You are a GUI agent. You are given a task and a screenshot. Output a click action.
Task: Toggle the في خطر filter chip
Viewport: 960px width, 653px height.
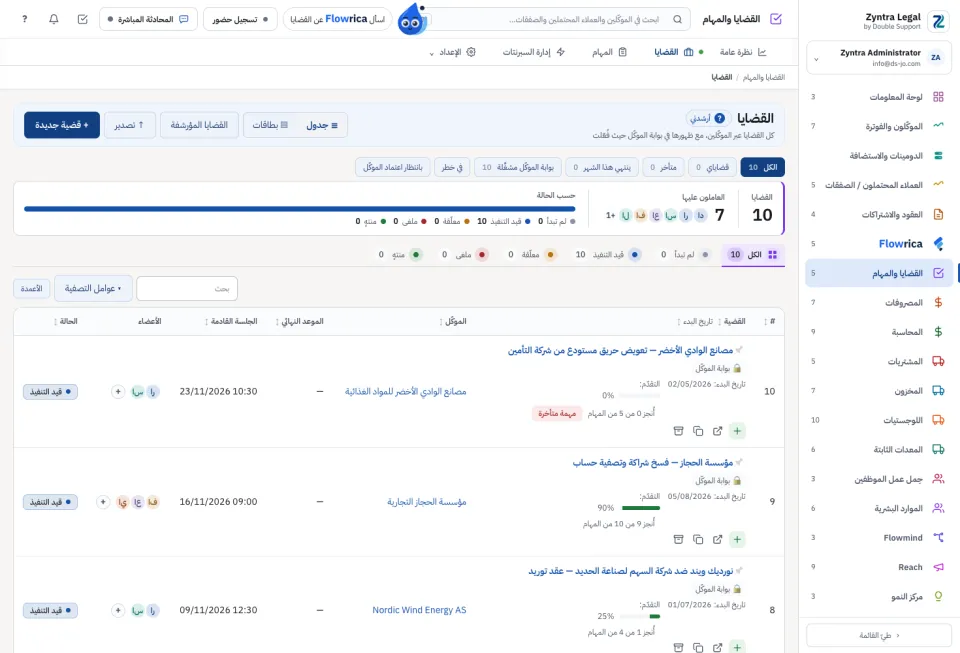click(452, 167)
